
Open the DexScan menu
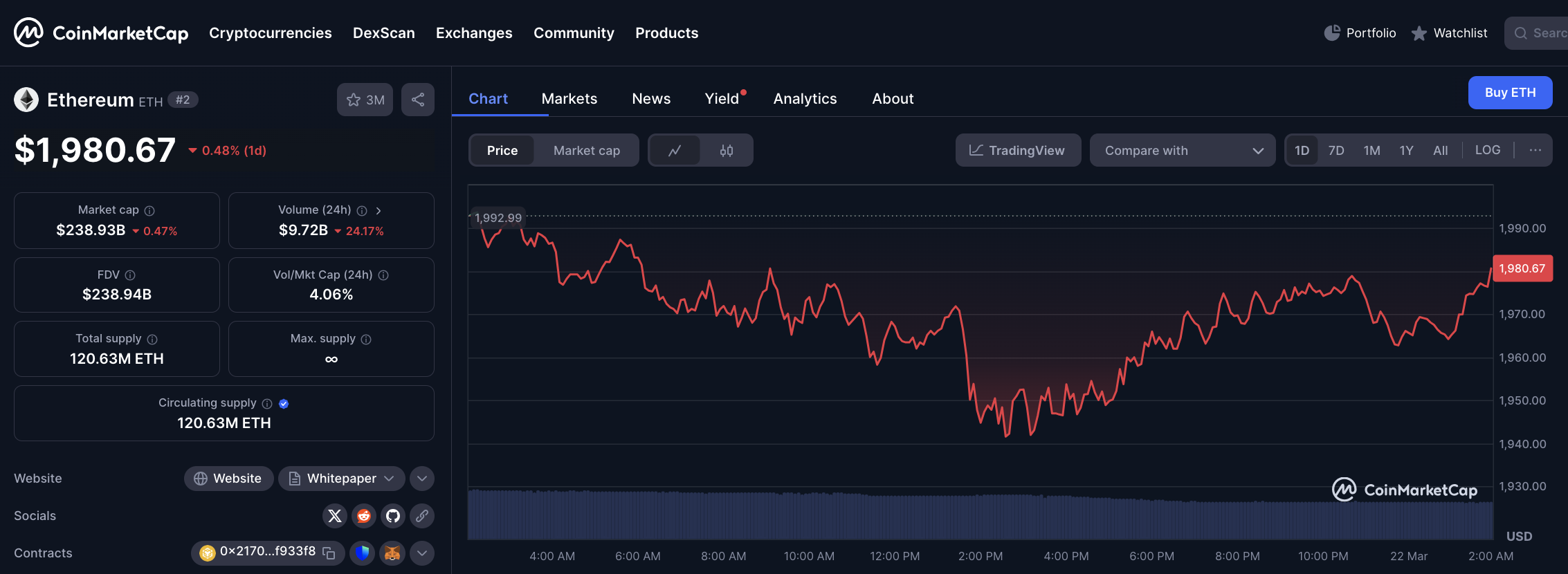click(384, 33)
